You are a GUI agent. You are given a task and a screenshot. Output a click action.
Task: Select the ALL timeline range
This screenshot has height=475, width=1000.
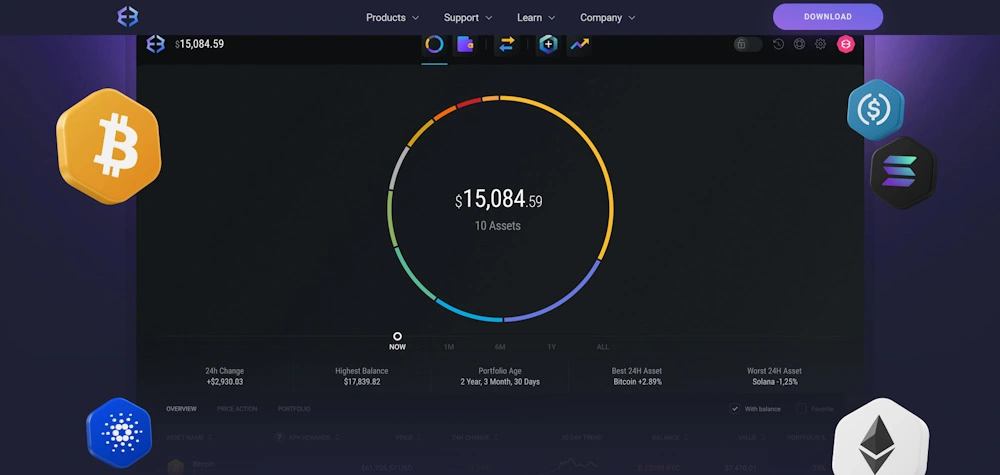click(603, 347)
